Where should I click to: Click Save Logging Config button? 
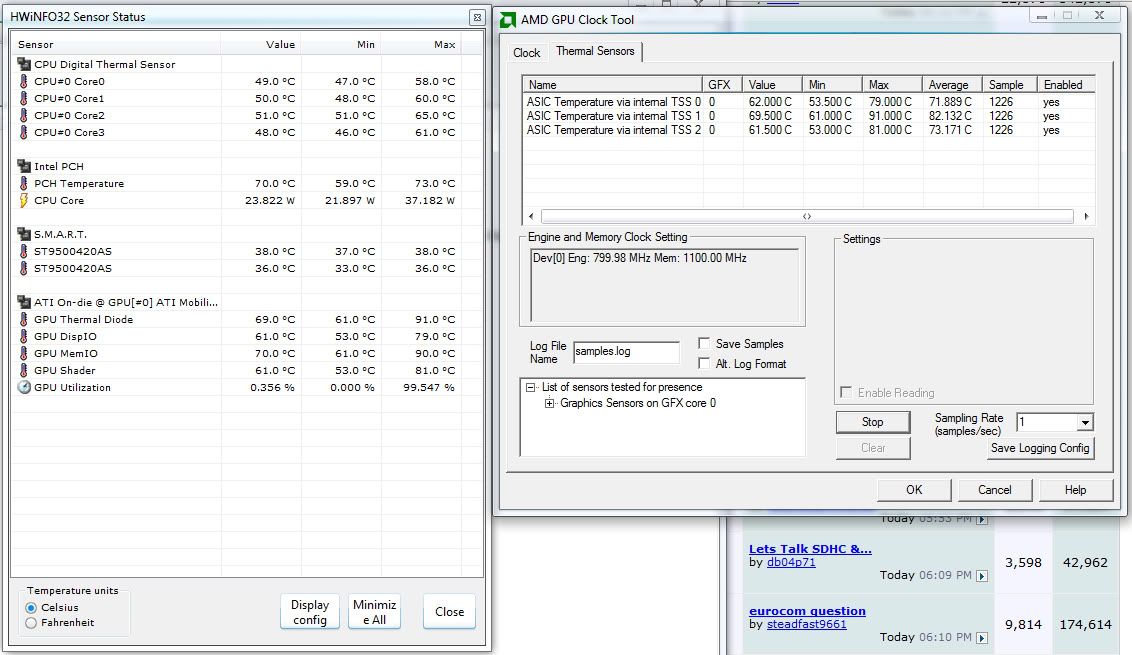tap(1040, 448)
